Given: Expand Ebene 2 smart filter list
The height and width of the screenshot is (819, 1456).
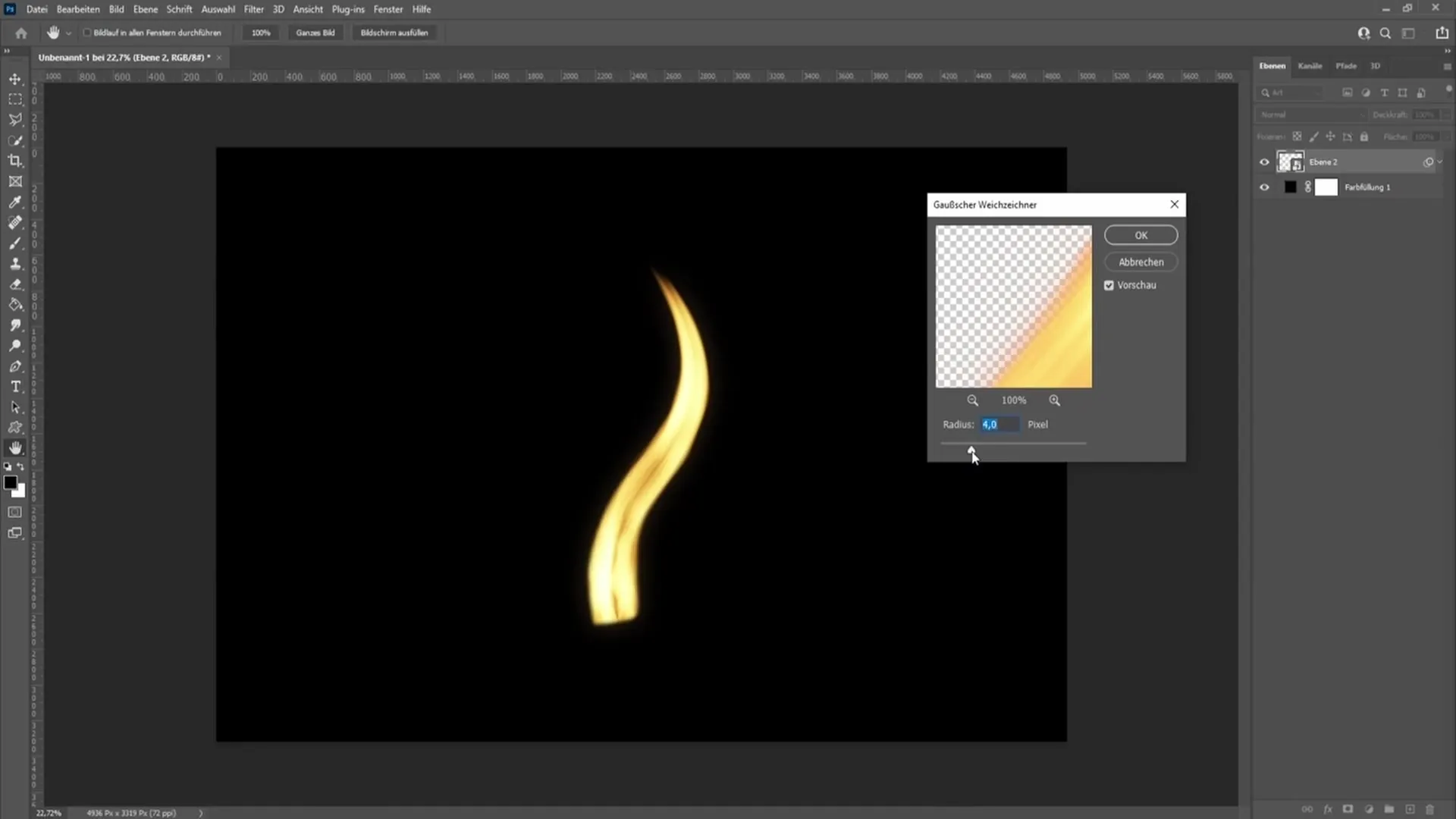Looking at the screenshot, I should (x=1439, y=162).
